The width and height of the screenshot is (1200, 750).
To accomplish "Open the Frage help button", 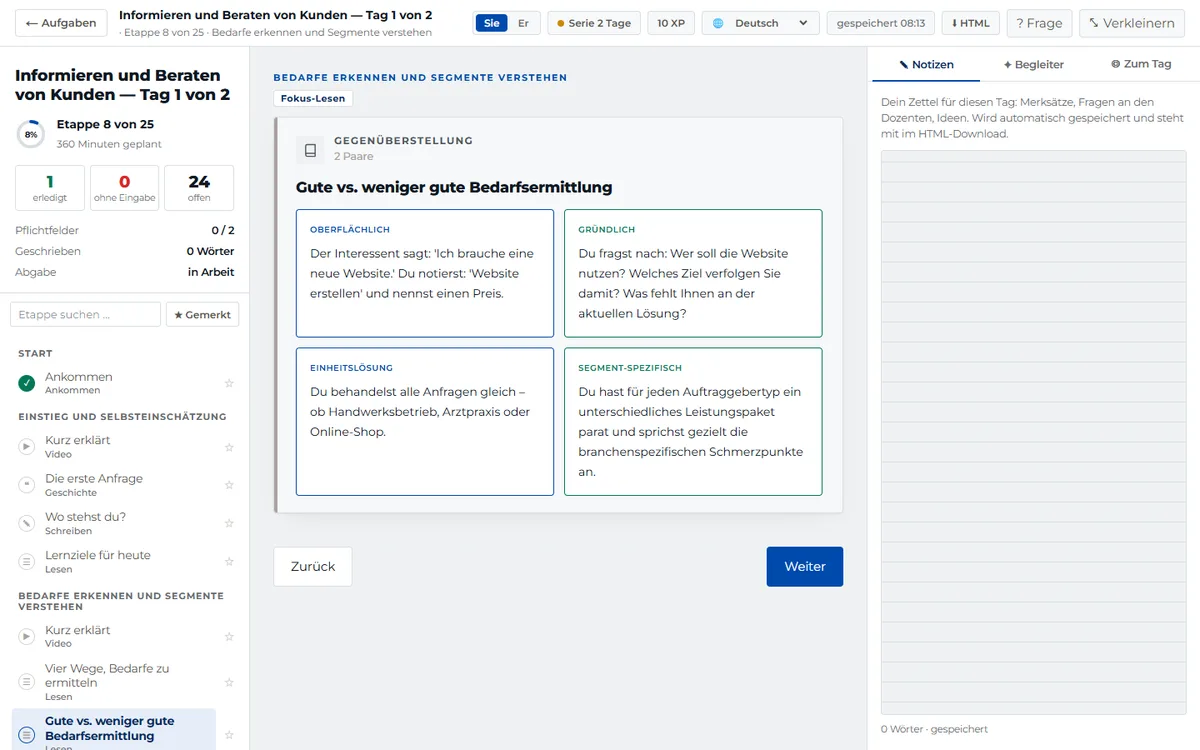I will 1039,23.
